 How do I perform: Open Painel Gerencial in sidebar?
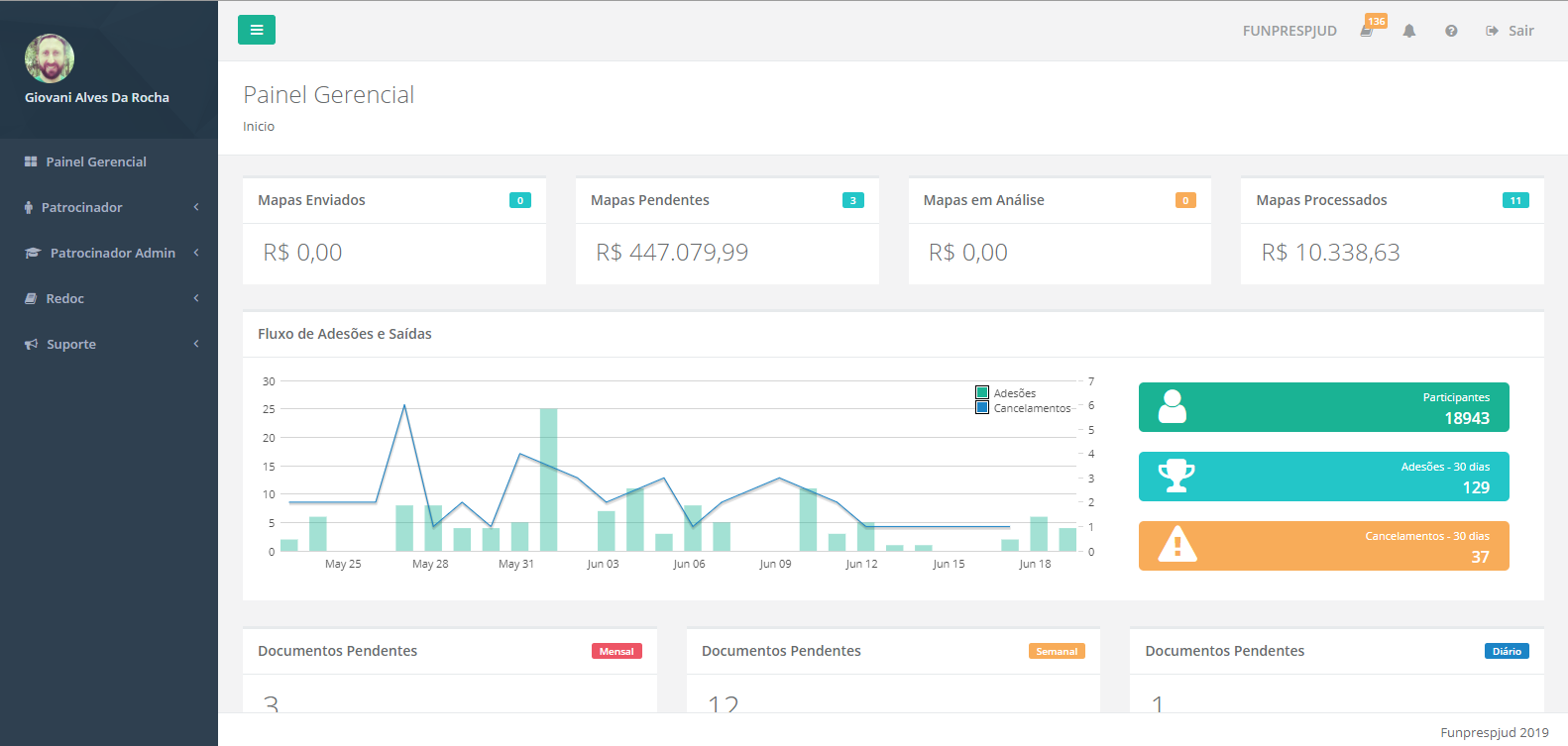pos(96,161)
